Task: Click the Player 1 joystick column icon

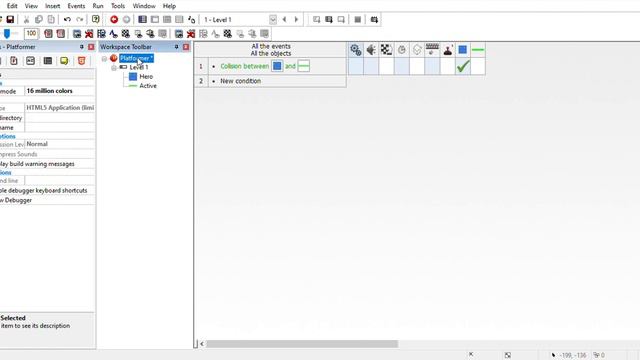Action: click(447, 50)
